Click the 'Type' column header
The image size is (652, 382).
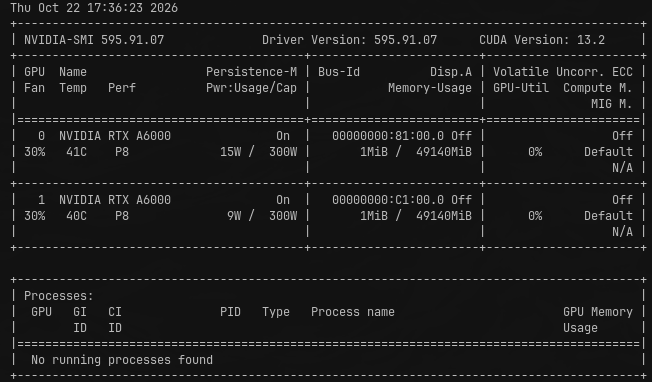pyautogui.click(x=276, y=312)
